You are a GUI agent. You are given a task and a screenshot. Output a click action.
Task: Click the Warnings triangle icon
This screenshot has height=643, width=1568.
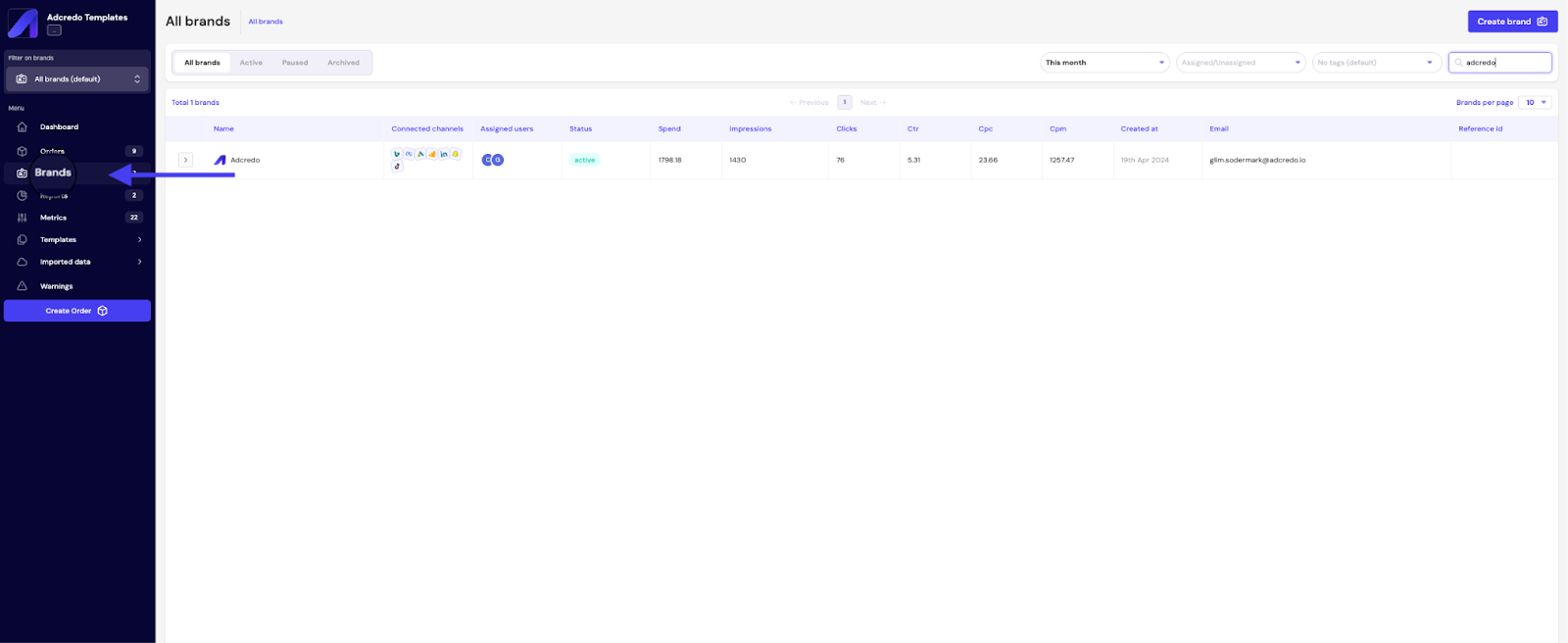point(22,286)
